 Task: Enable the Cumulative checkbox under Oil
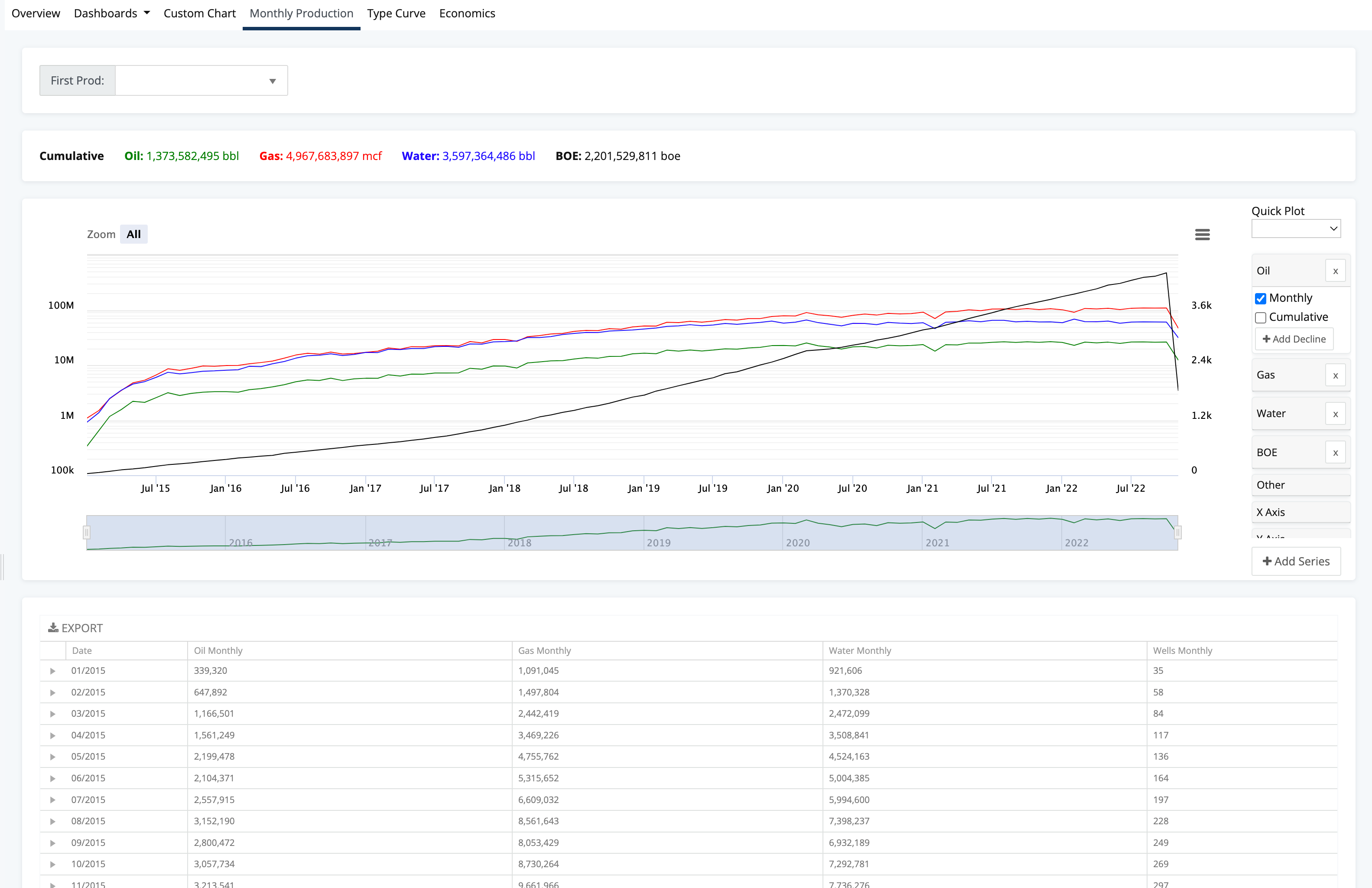(x=1260, y=318)
